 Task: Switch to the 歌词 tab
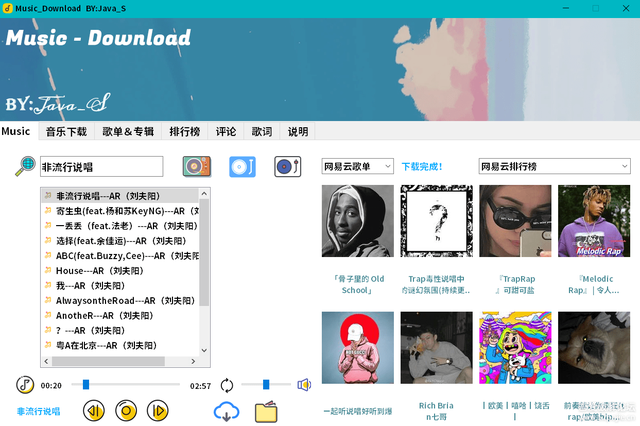point(262,131)
